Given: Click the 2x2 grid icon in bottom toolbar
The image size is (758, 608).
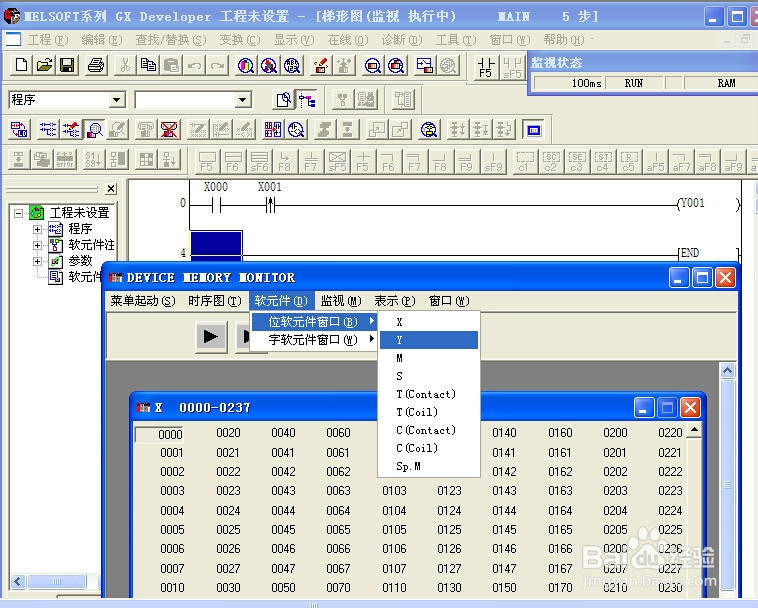Looking at the screenshot, I should (146, 159).
